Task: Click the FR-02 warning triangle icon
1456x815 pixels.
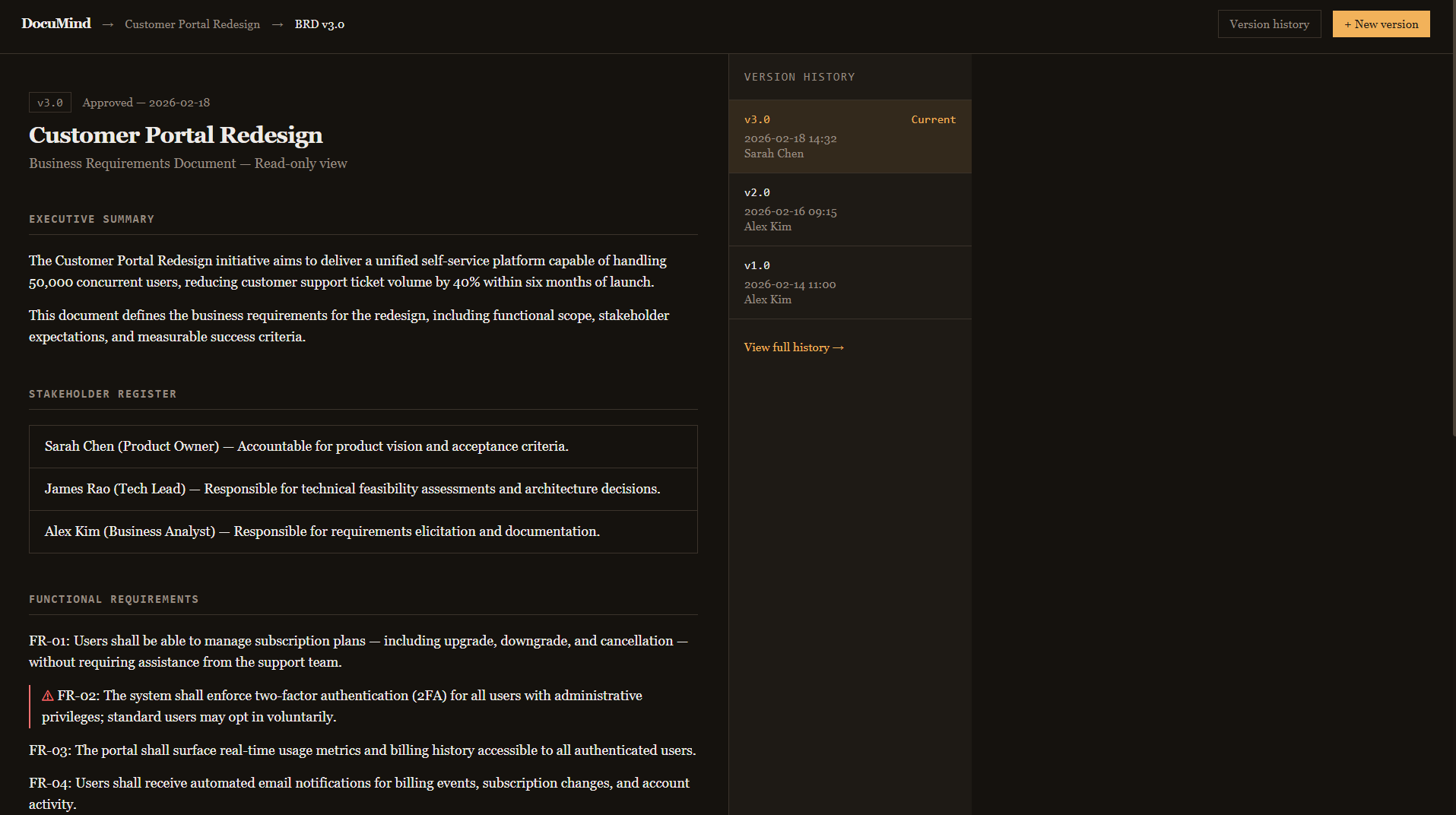Action: pos(48,696)
